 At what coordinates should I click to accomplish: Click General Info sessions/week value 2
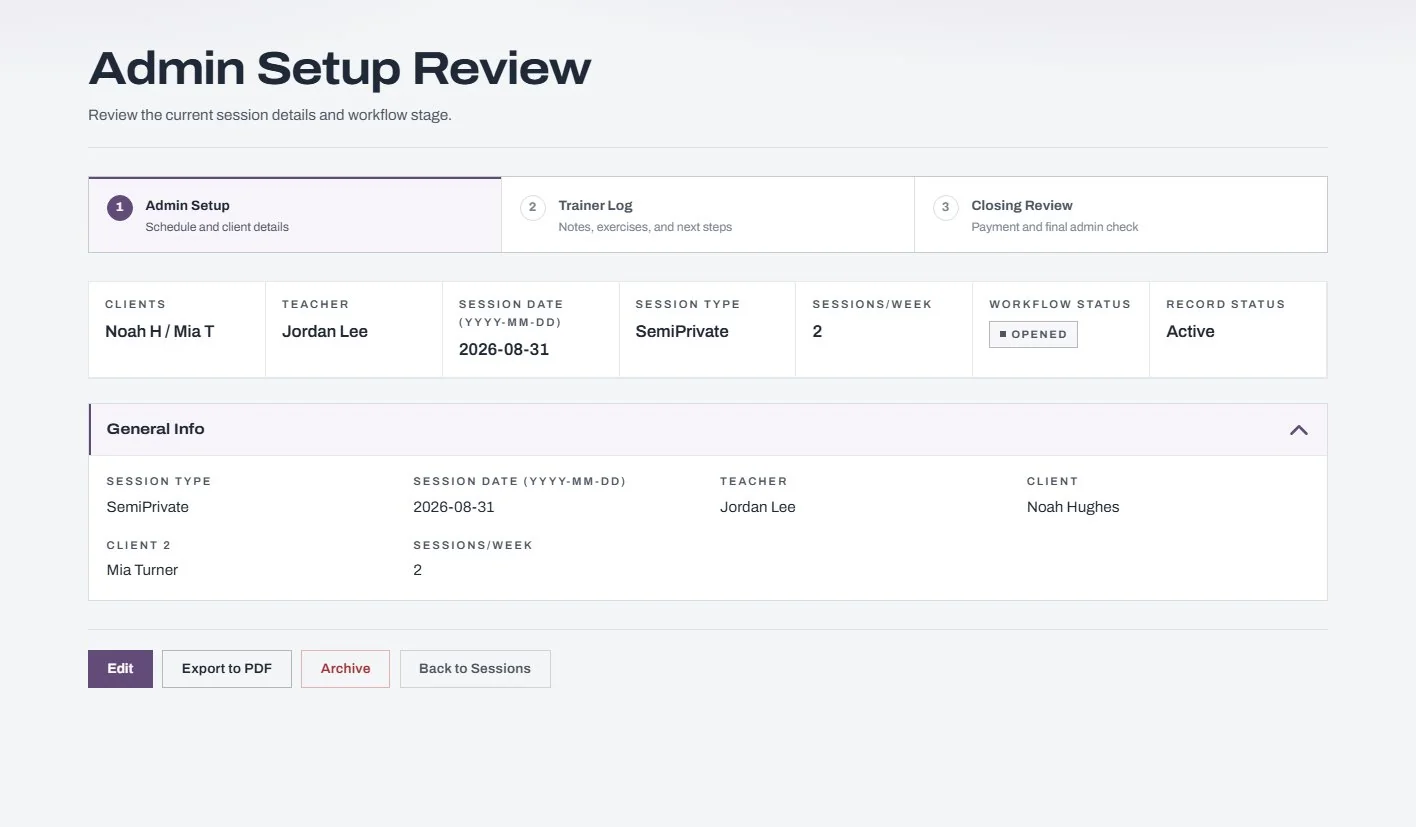(x=418, y=570)
